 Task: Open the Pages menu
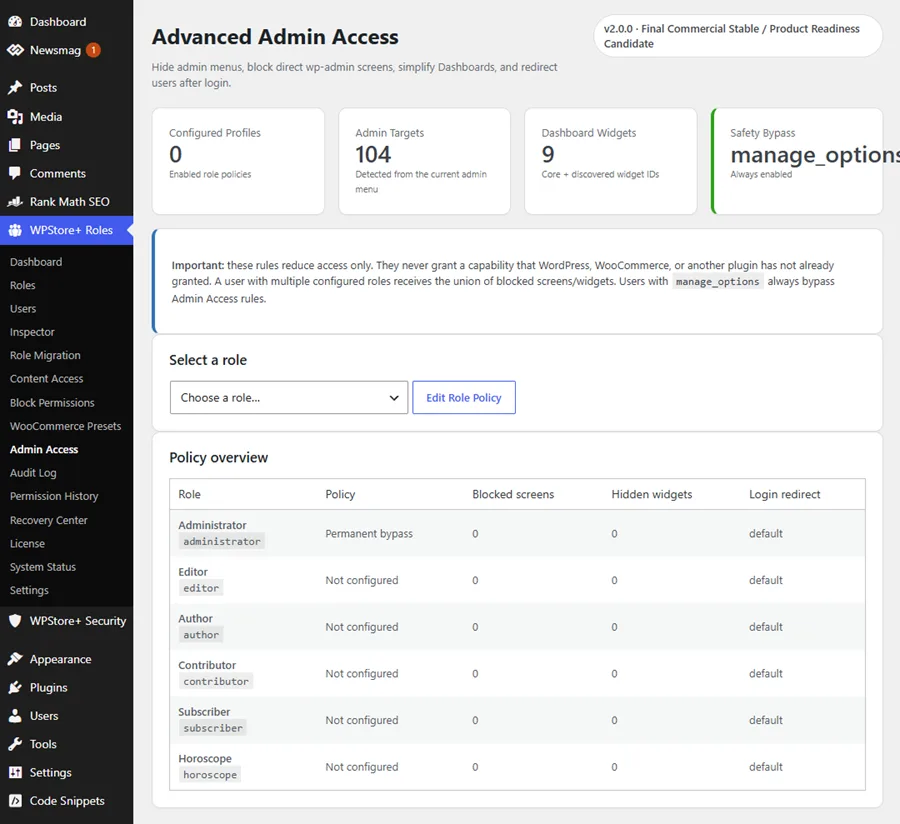67,145
